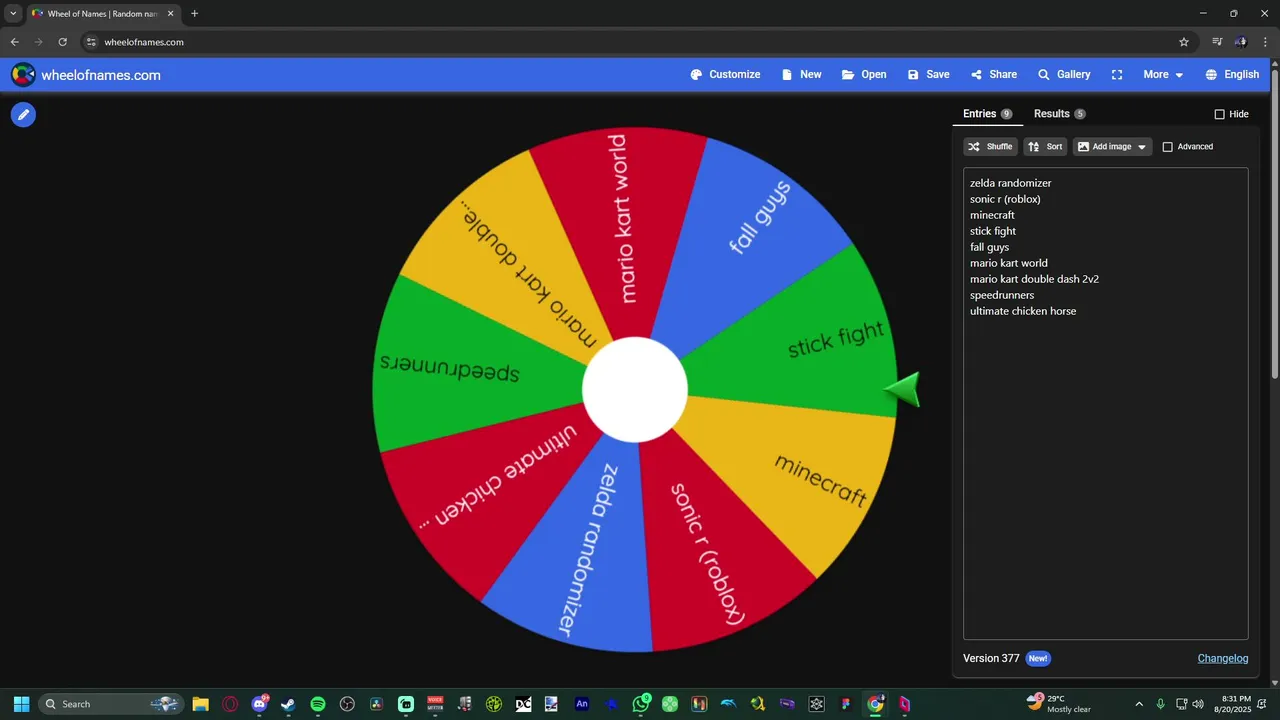Switch to Chrome in the taskbar
This screenshot has height=720, width=1280.
tap(875, 704)
